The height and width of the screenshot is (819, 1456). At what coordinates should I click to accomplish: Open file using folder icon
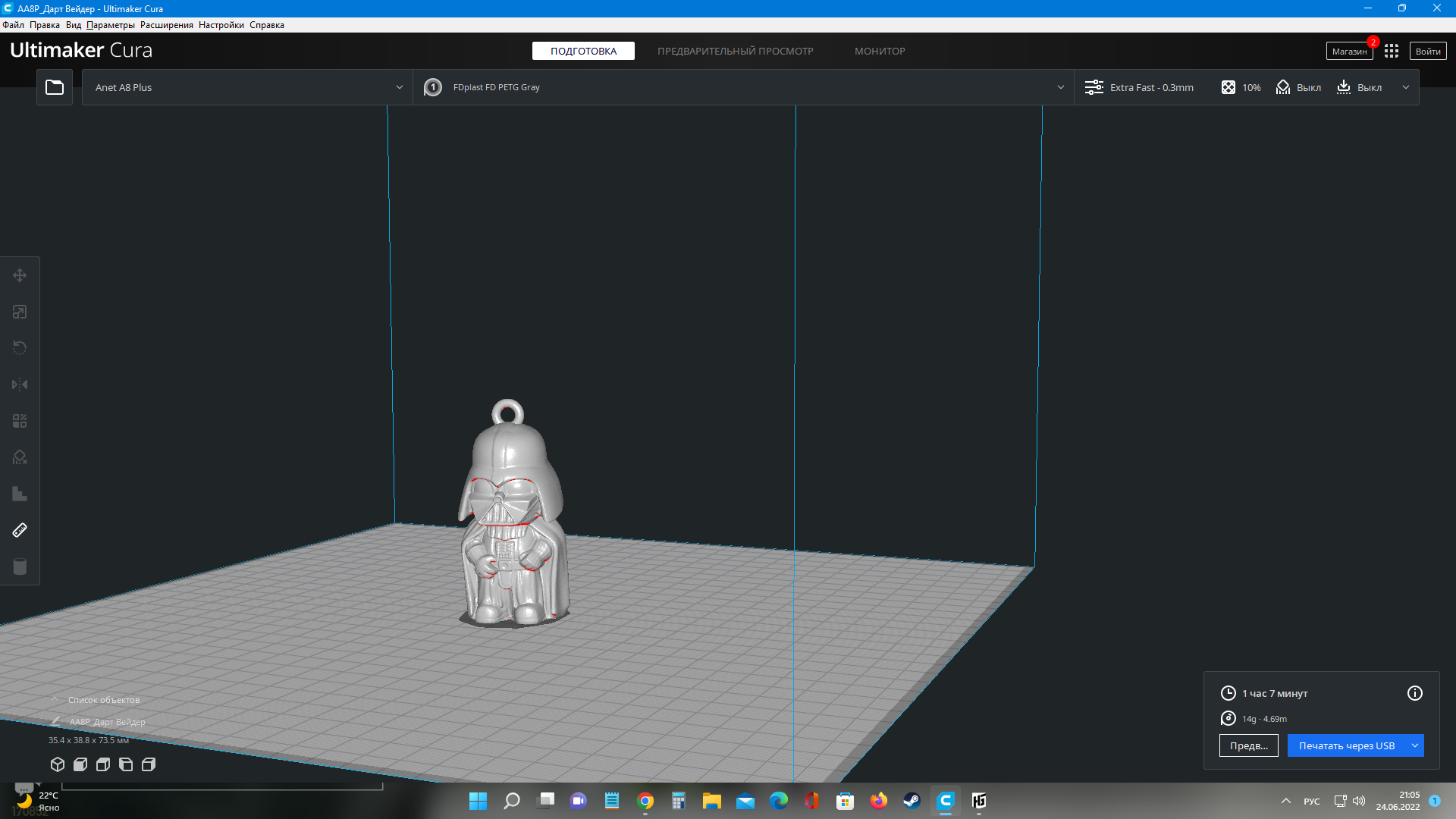coord(55,87)
